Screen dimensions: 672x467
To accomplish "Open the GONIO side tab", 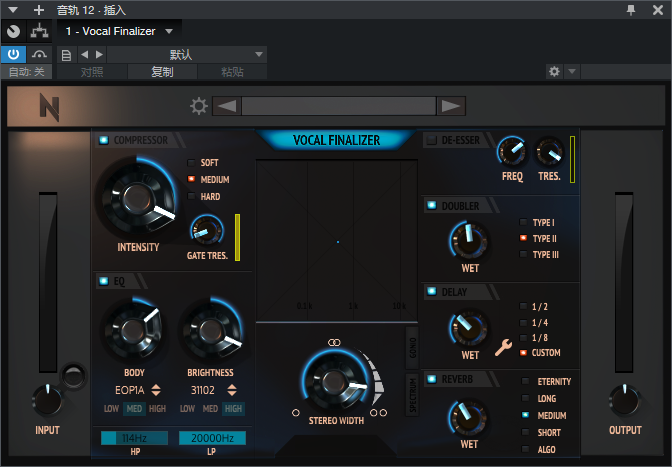I will click(x=411, y=347).
